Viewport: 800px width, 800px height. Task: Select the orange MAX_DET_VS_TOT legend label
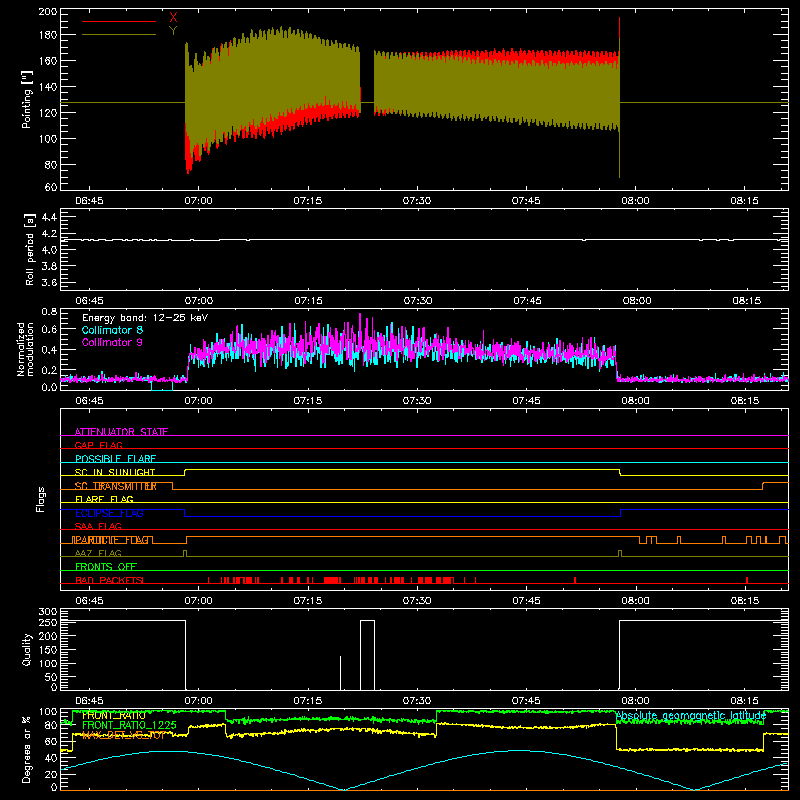coord(123,735)
